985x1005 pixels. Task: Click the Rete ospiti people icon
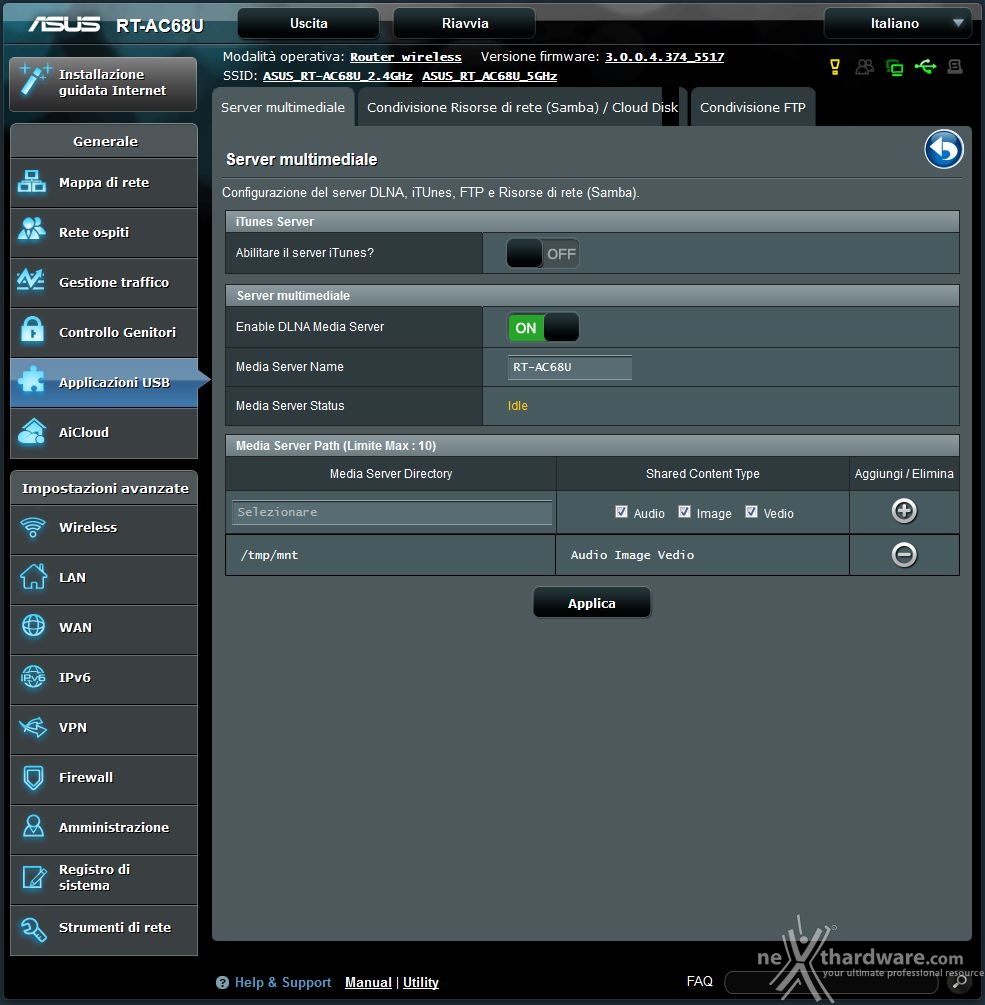[x=31, y=229]
